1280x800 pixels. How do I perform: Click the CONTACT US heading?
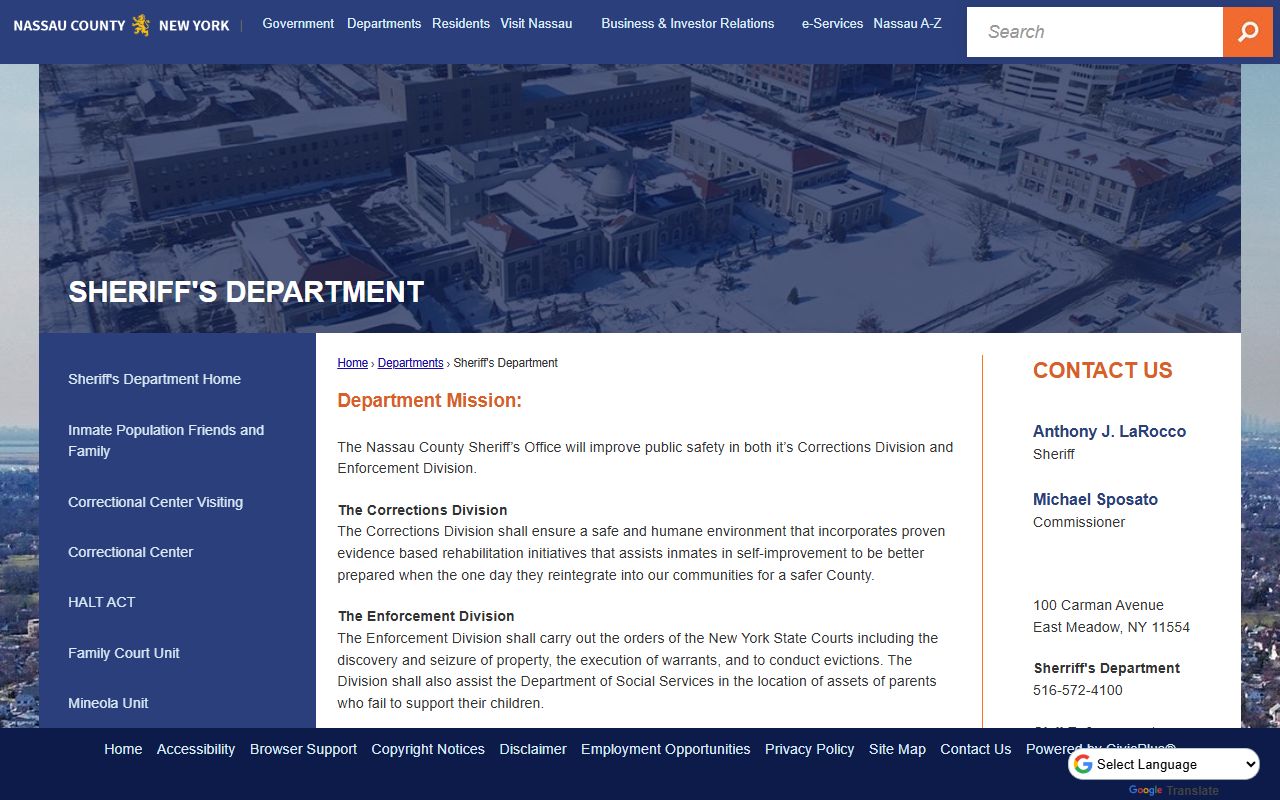point(1102,371)
